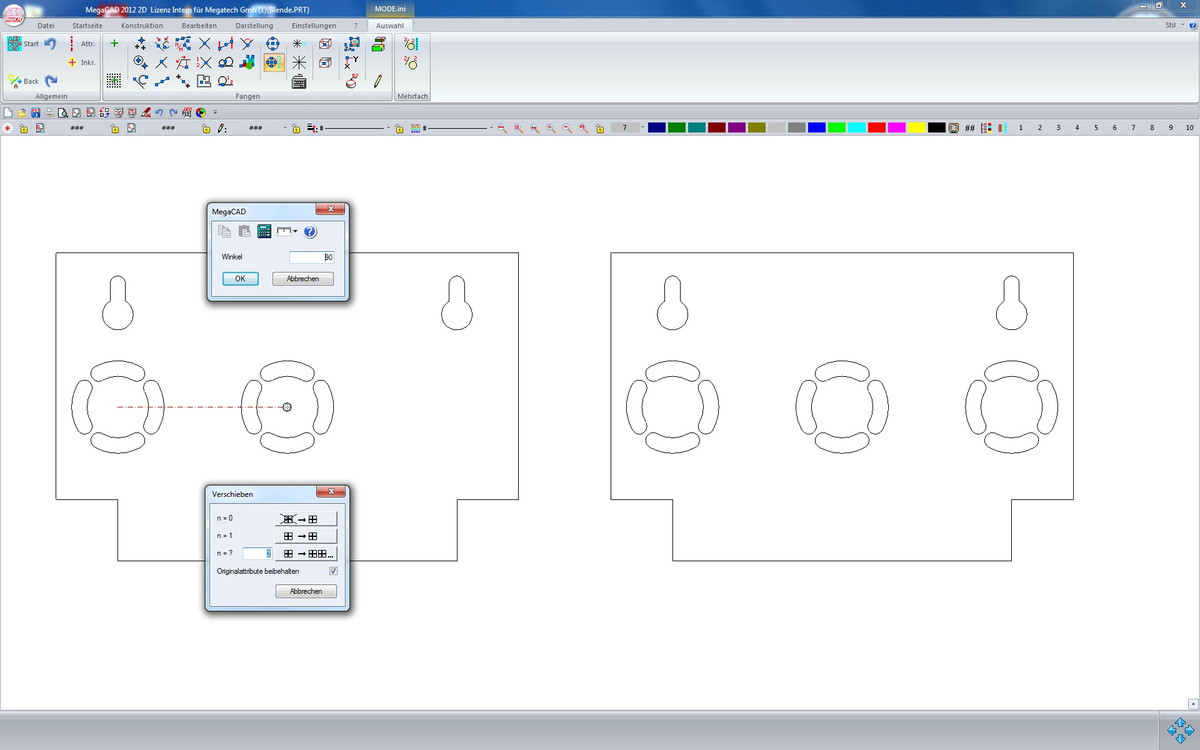Toggle the Attr. option in Allgemein
The width and height of the screenshot is (1200, 750).
(80, 44)
